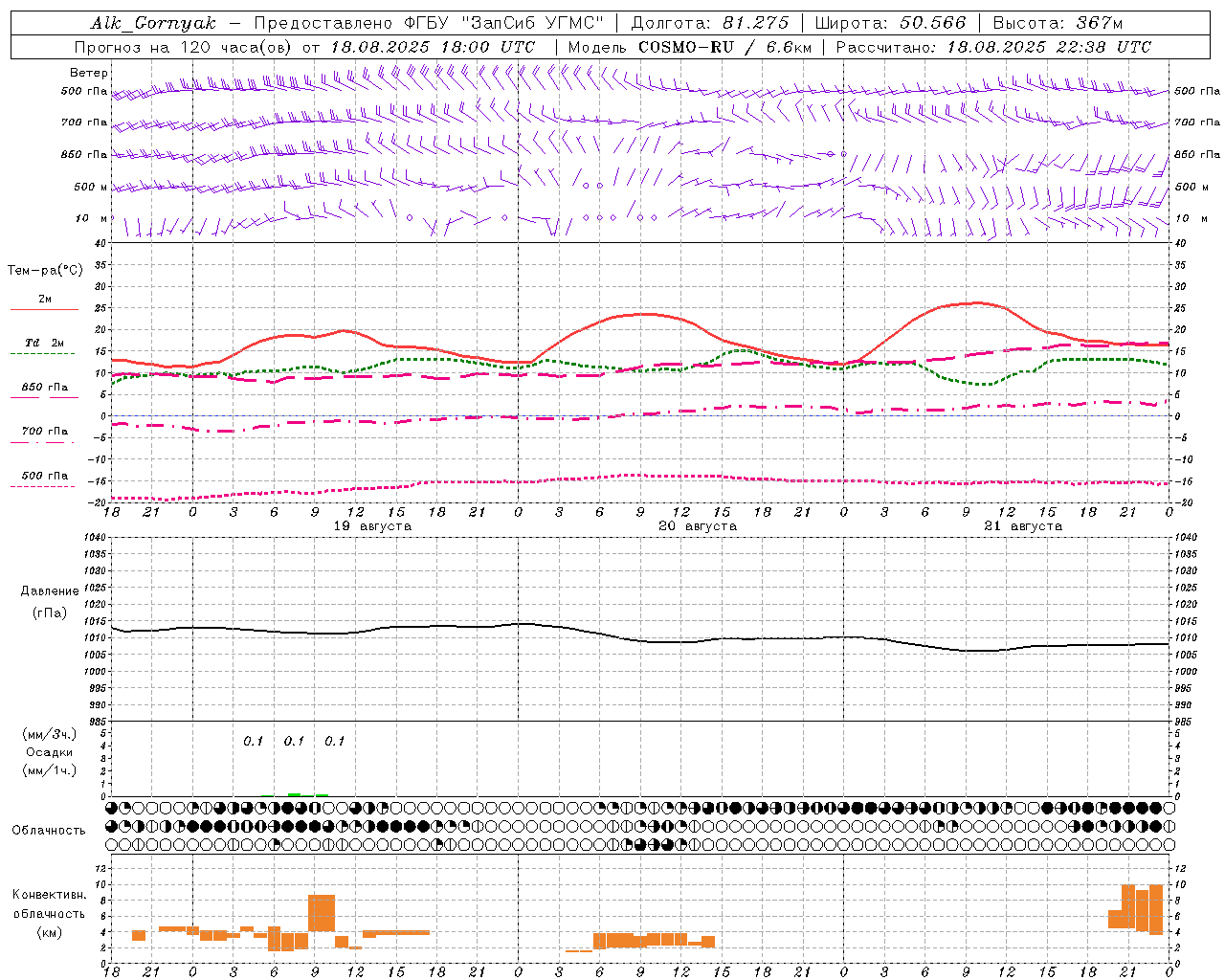The width and height of the screenshot is (1225, 980).
Task: Click the Рассчитано: 18.08.2025 22:38 UTC timestamp
Action: tap(993, 47)
